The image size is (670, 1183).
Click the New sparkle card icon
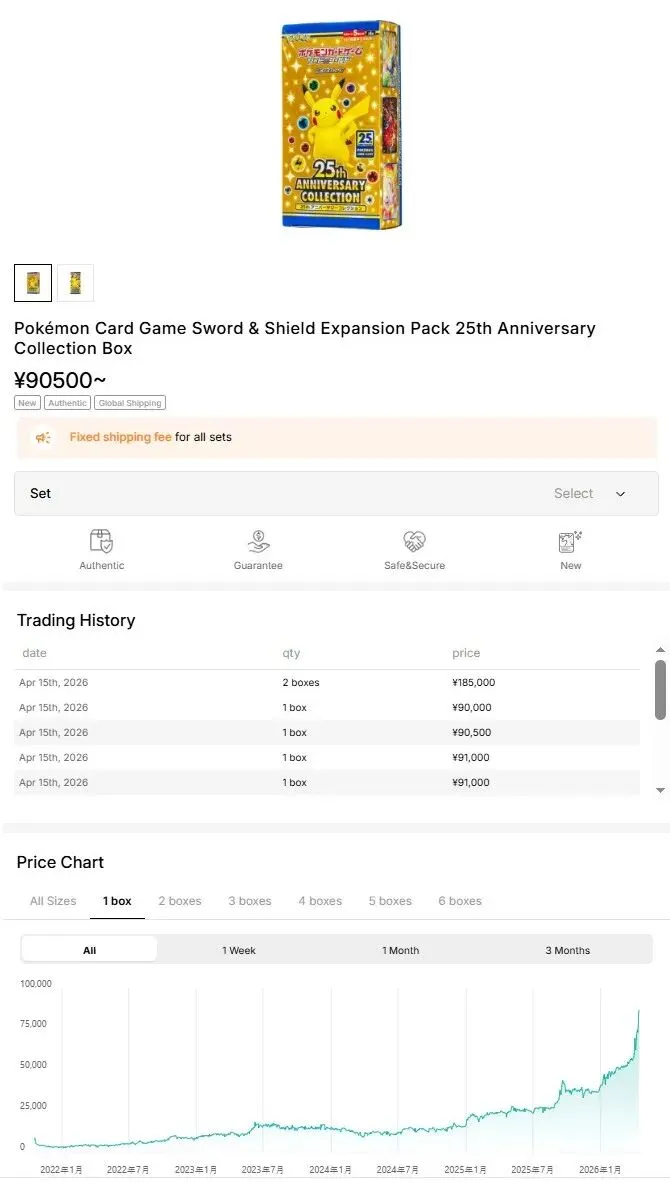[570, 541]
